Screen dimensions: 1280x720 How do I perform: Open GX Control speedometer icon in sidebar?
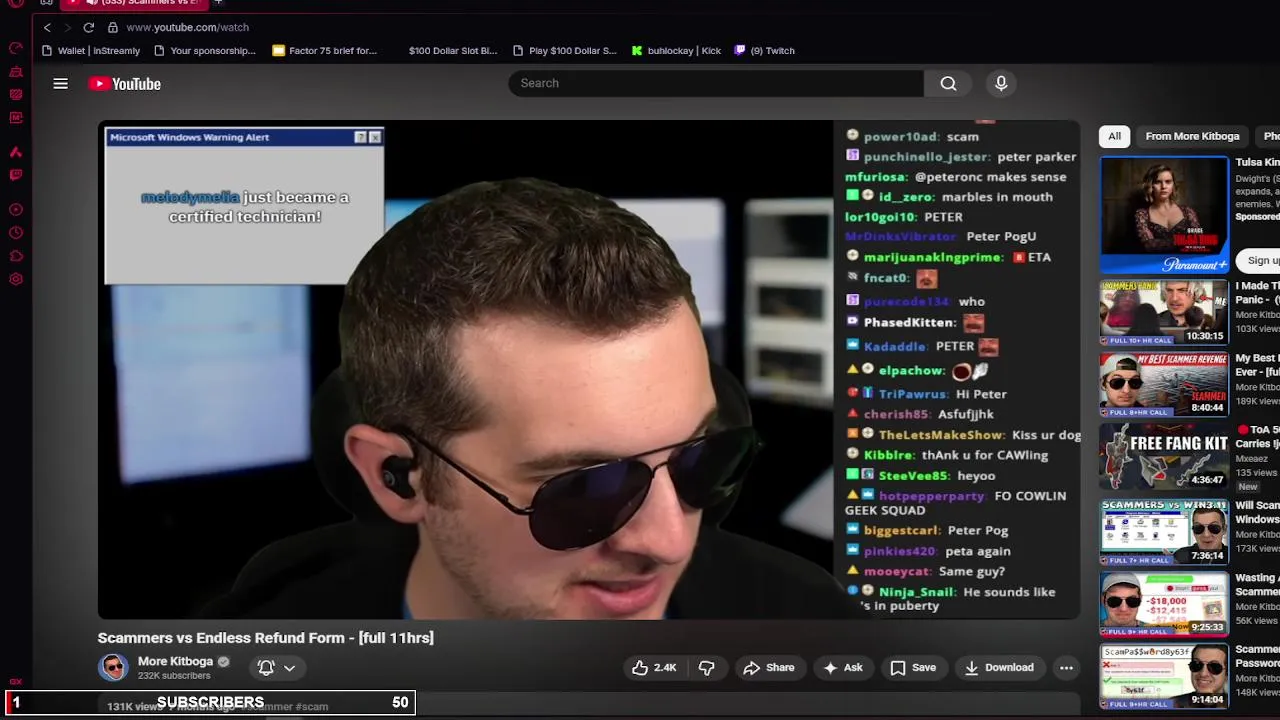(x=16, y=48)
